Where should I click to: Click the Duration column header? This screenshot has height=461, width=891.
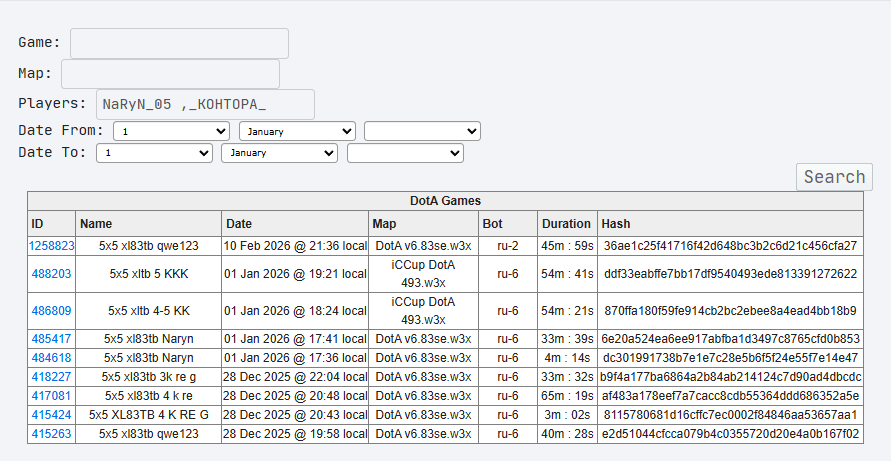pos(566,224)
